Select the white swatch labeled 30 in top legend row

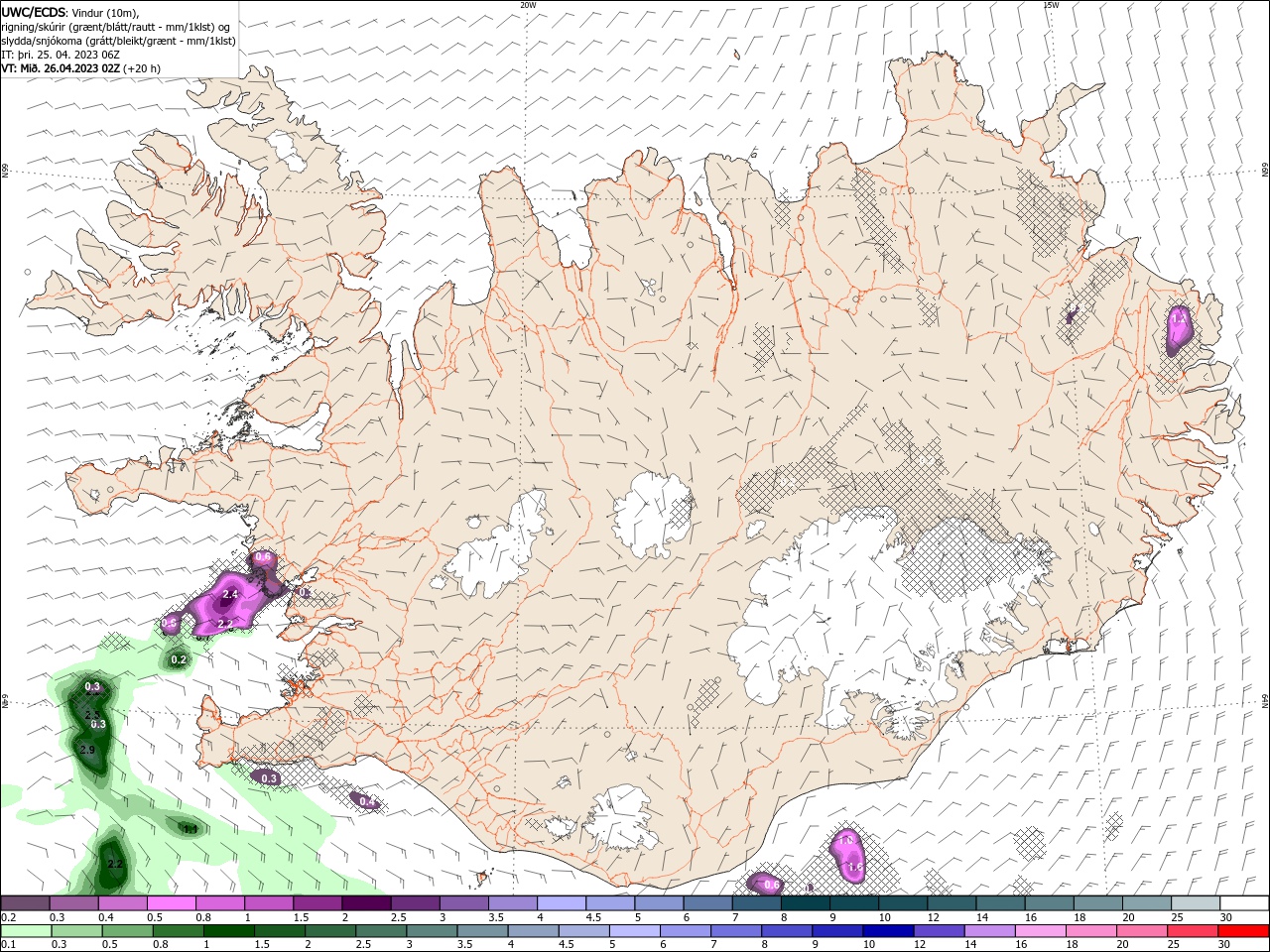[x=1244, y=903]
